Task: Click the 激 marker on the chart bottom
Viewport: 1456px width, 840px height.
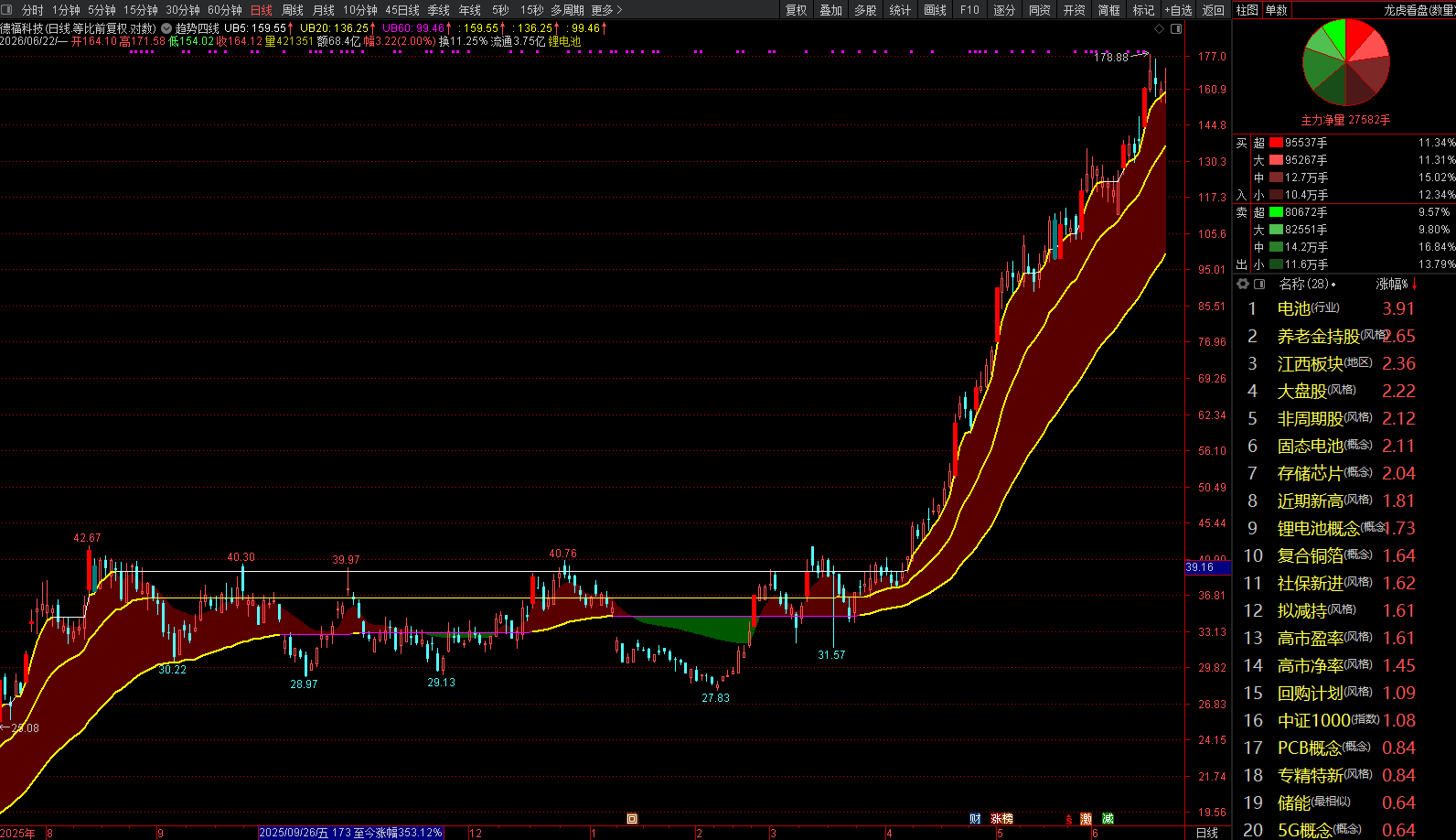Action: coord(1087,819)
